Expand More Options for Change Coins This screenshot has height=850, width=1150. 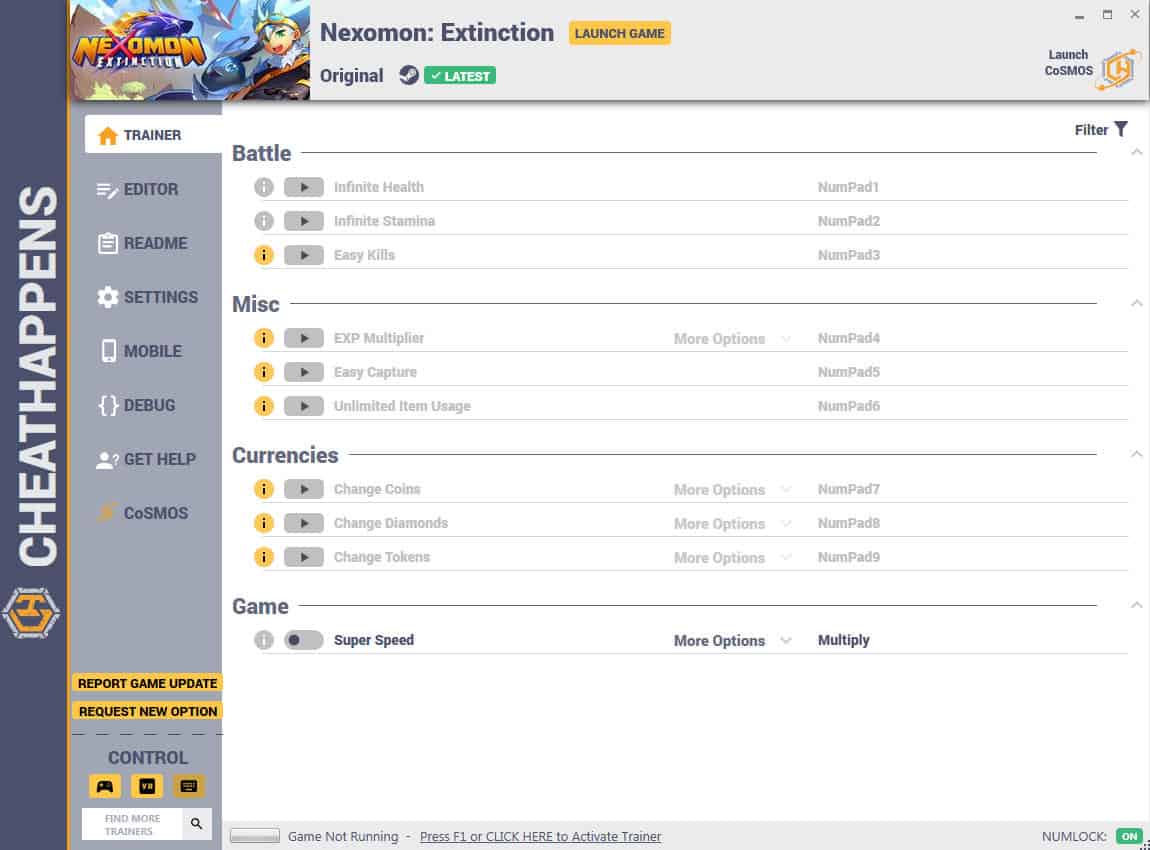pyautogui.click(x=732, y=490)
